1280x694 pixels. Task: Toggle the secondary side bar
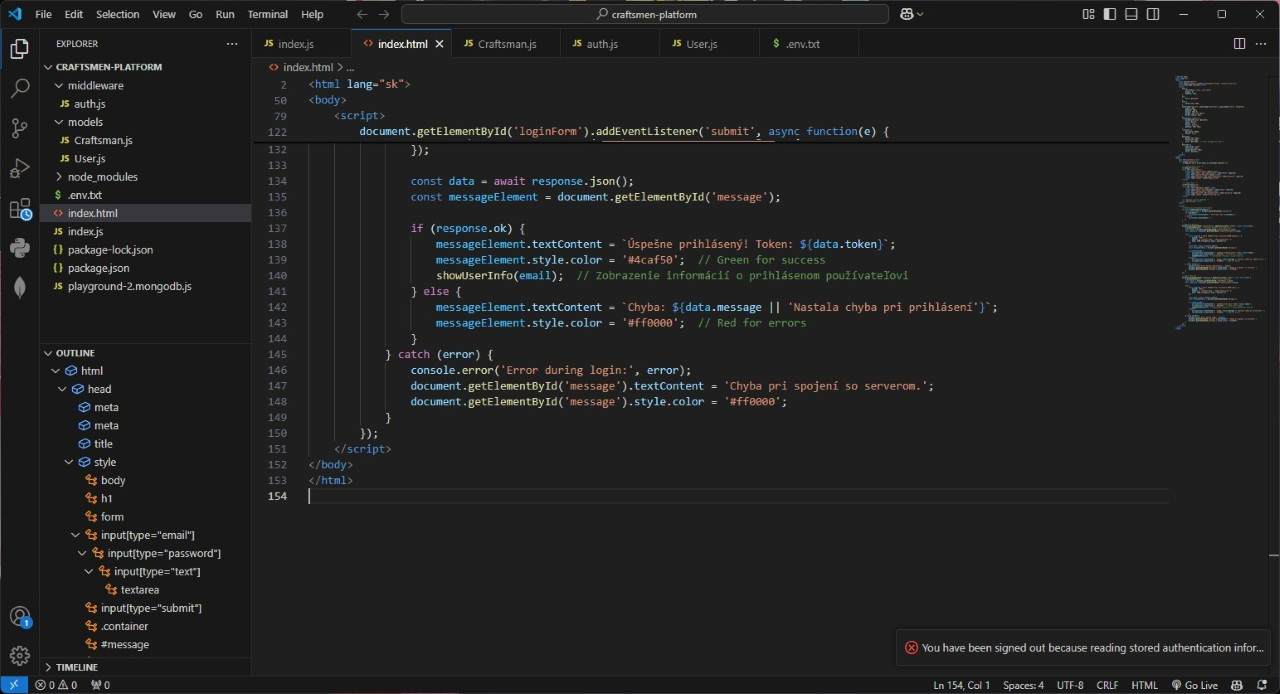click(x=1154, y=14)
